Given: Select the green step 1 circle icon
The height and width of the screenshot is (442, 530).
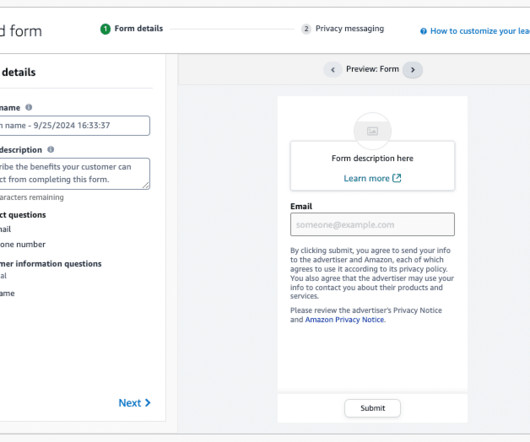Looking at the screenshot, I should 105,29.
